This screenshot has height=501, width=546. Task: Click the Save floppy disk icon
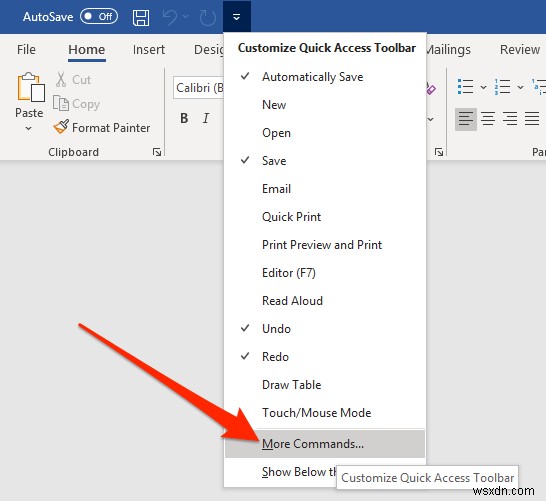[141, 17]
